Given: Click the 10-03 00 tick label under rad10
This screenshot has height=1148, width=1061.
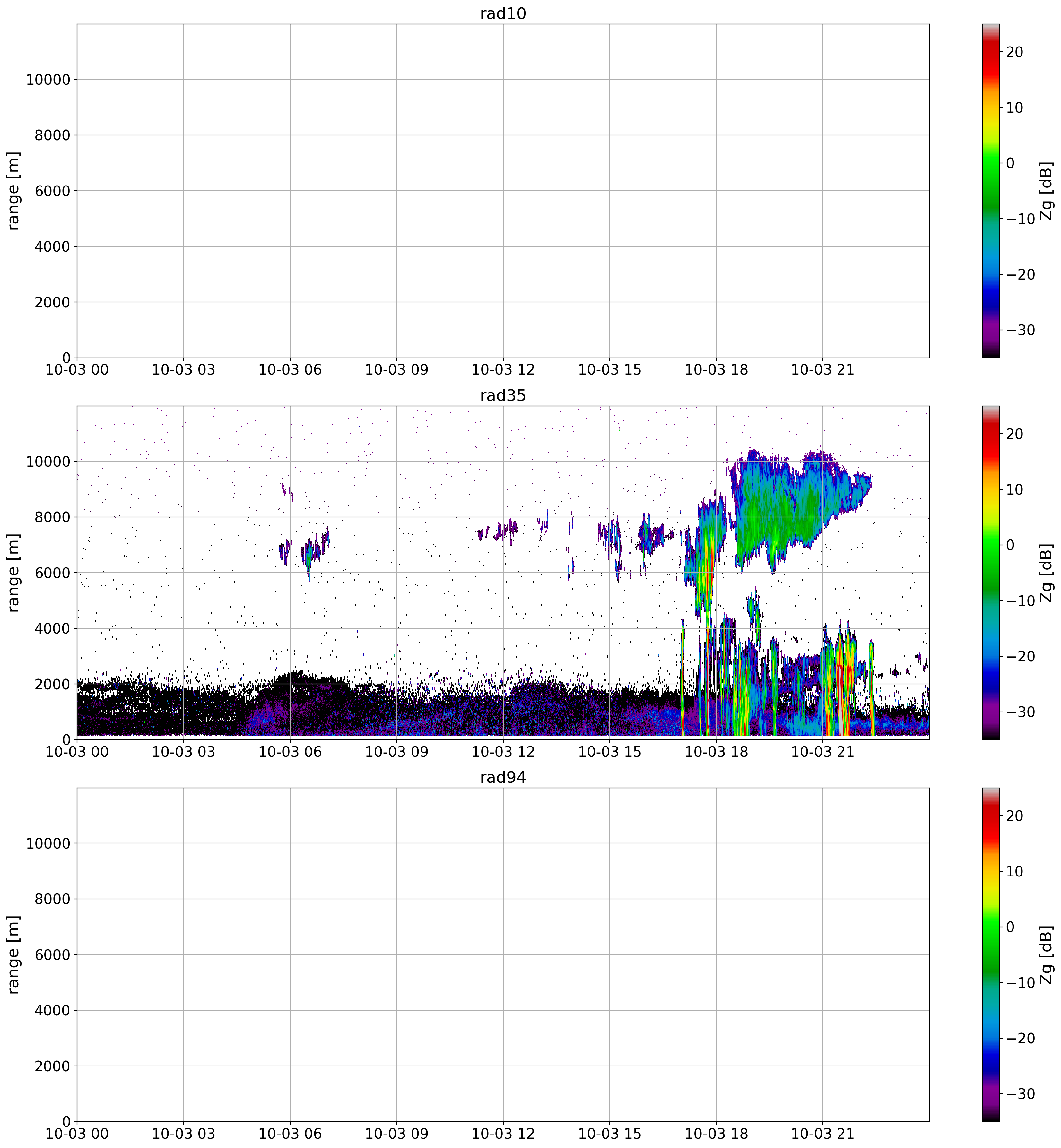Looking at the screenshot, I should (77, 370).
